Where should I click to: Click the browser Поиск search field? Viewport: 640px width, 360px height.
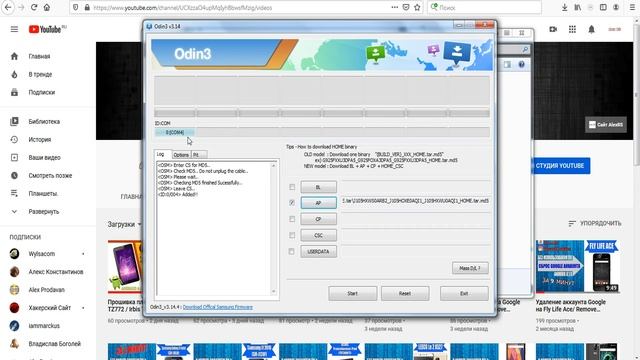485,7
